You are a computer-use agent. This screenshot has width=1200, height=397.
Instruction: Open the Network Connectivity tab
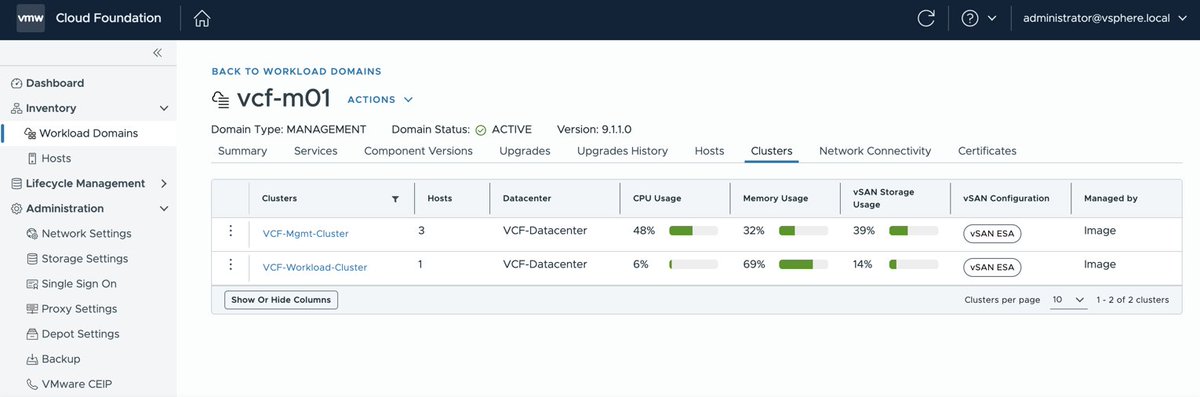875,151
